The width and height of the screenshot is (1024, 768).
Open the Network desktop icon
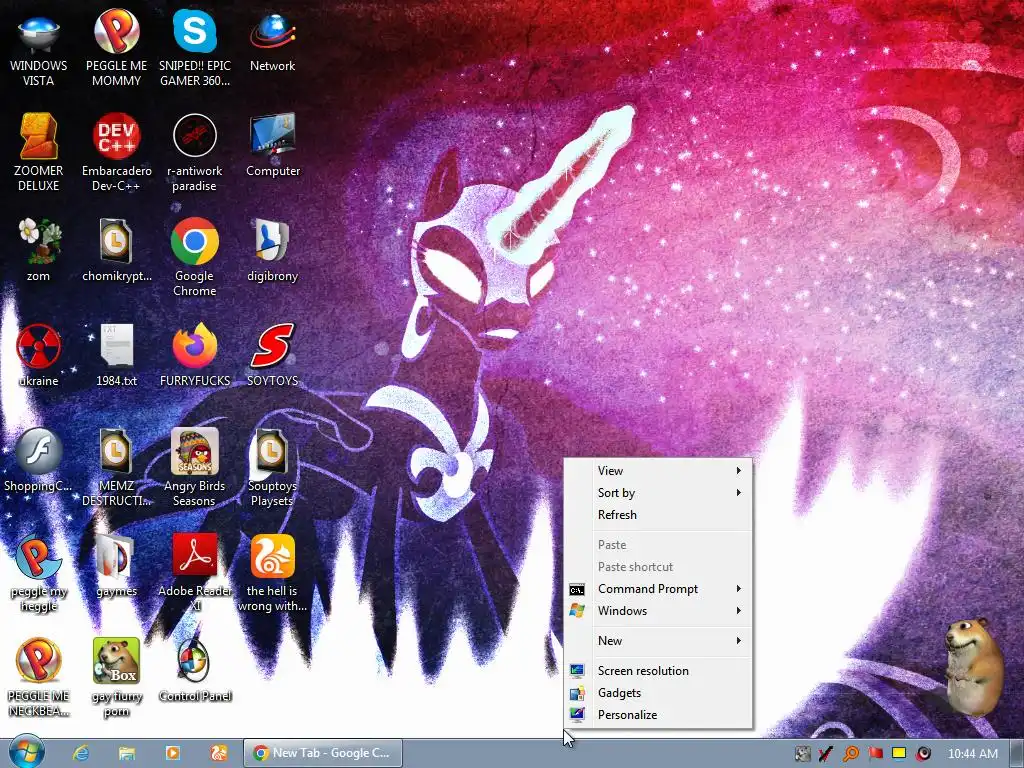pos(272,42)
